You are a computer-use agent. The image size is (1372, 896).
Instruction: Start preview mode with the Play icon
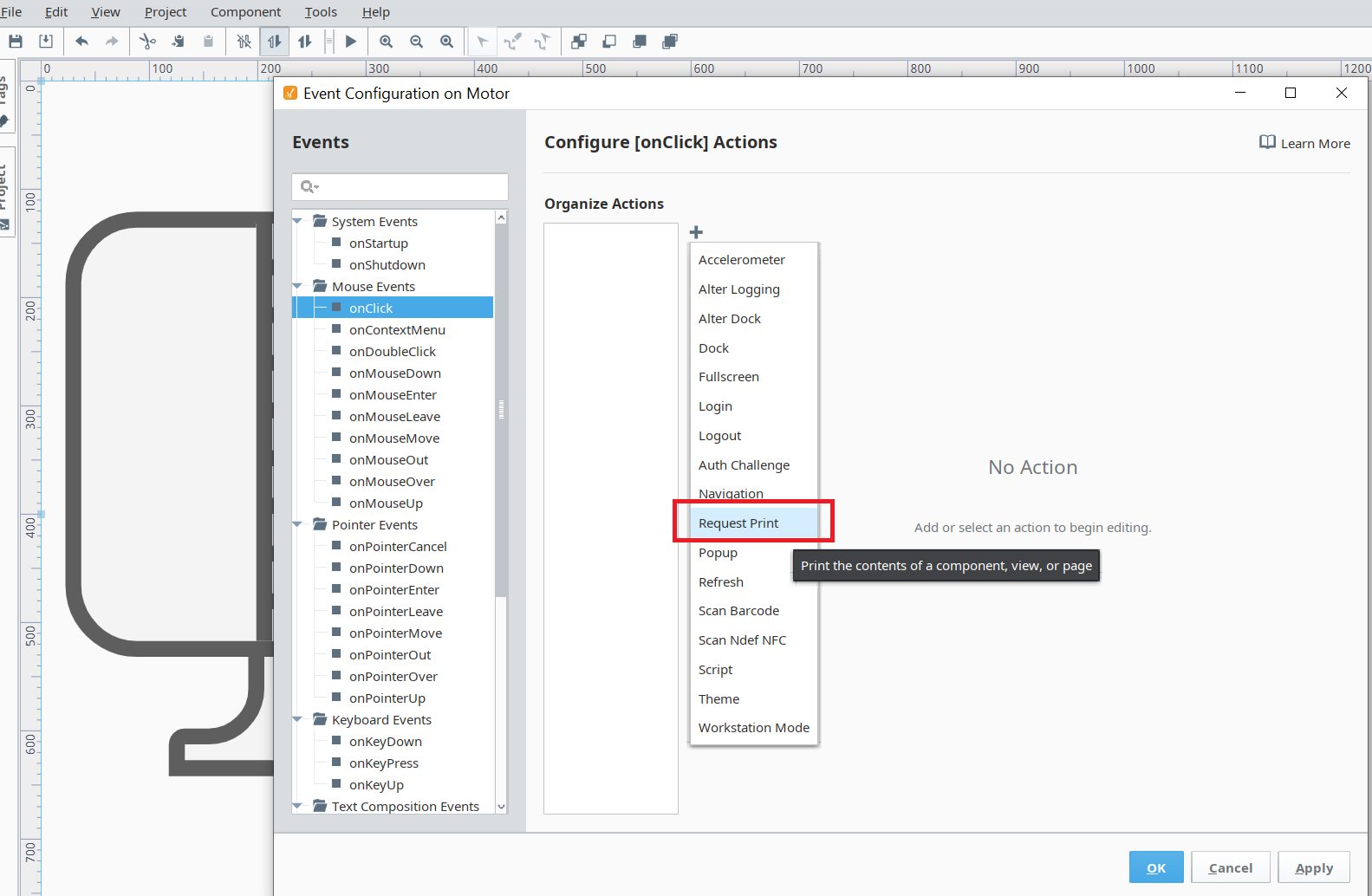pyautogui.click(x=351, y=42)
